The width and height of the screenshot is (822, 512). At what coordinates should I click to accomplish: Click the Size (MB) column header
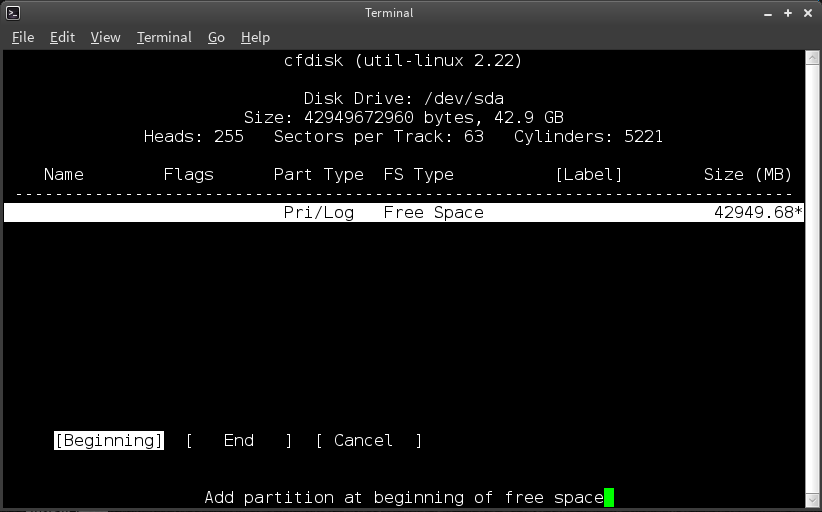[x=748, y=175]
